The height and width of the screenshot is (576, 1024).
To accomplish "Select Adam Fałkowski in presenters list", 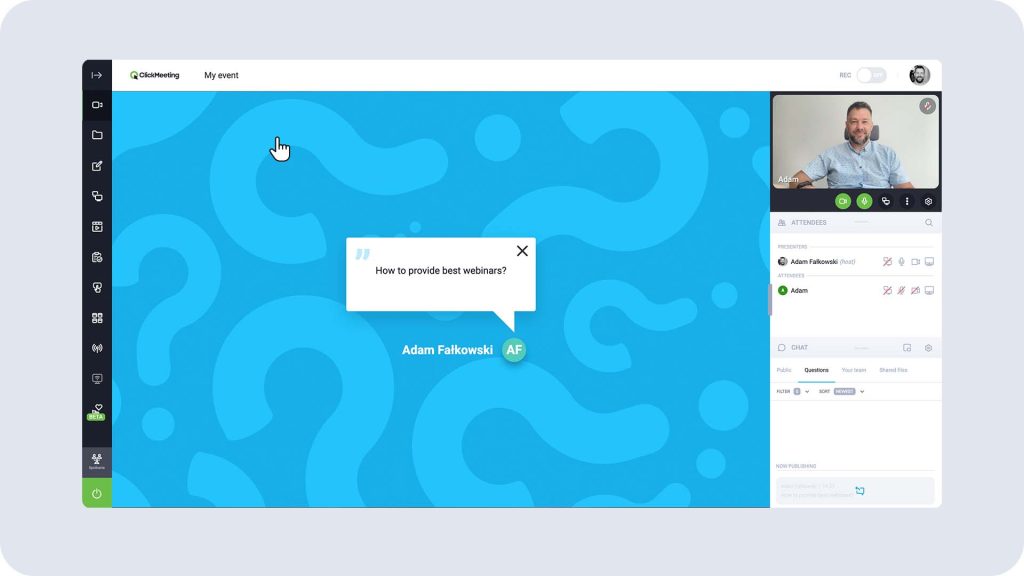I will coord(816,262).
